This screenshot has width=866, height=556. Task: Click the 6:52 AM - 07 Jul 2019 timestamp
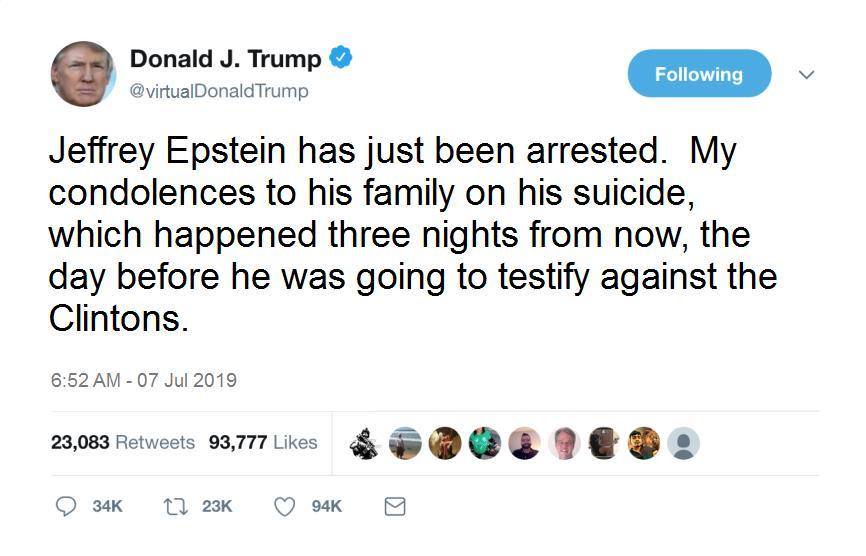(143, 380)
